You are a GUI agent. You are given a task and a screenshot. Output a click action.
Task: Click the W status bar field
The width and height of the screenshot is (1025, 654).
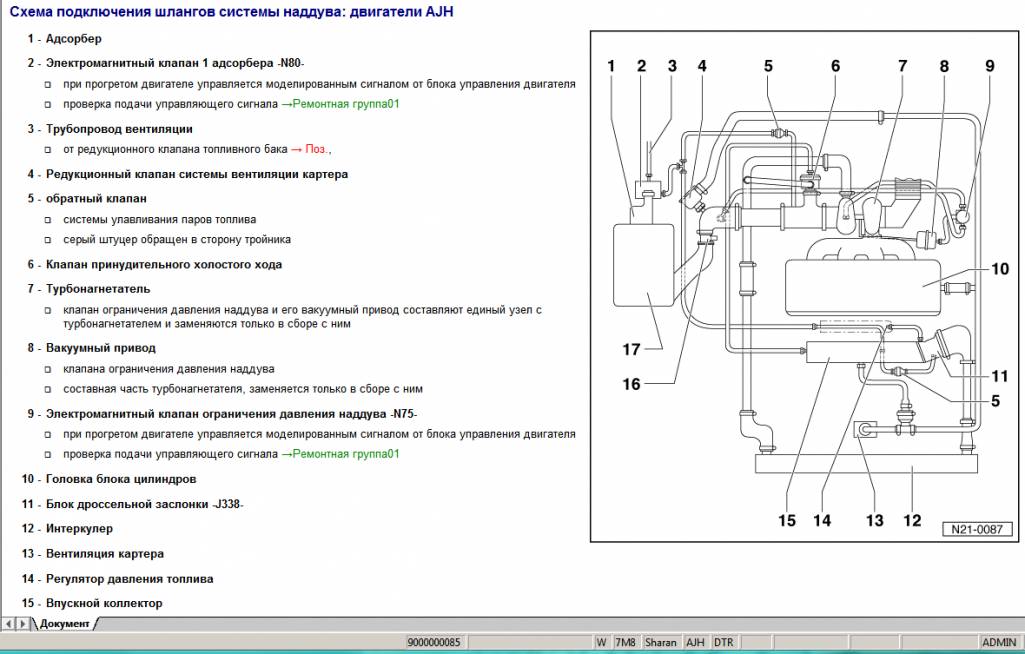click(602, 642)
